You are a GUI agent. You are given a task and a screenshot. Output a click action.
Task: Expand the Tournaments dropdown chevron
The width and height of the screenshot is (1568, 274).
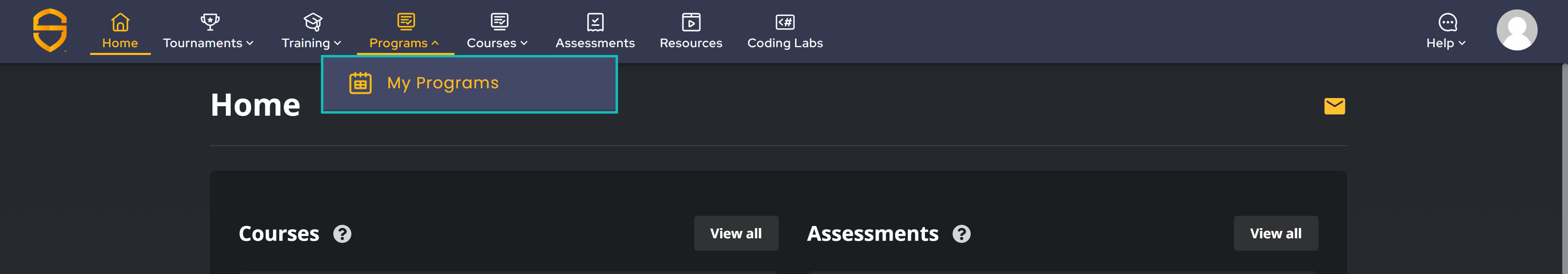coord(250,43)
